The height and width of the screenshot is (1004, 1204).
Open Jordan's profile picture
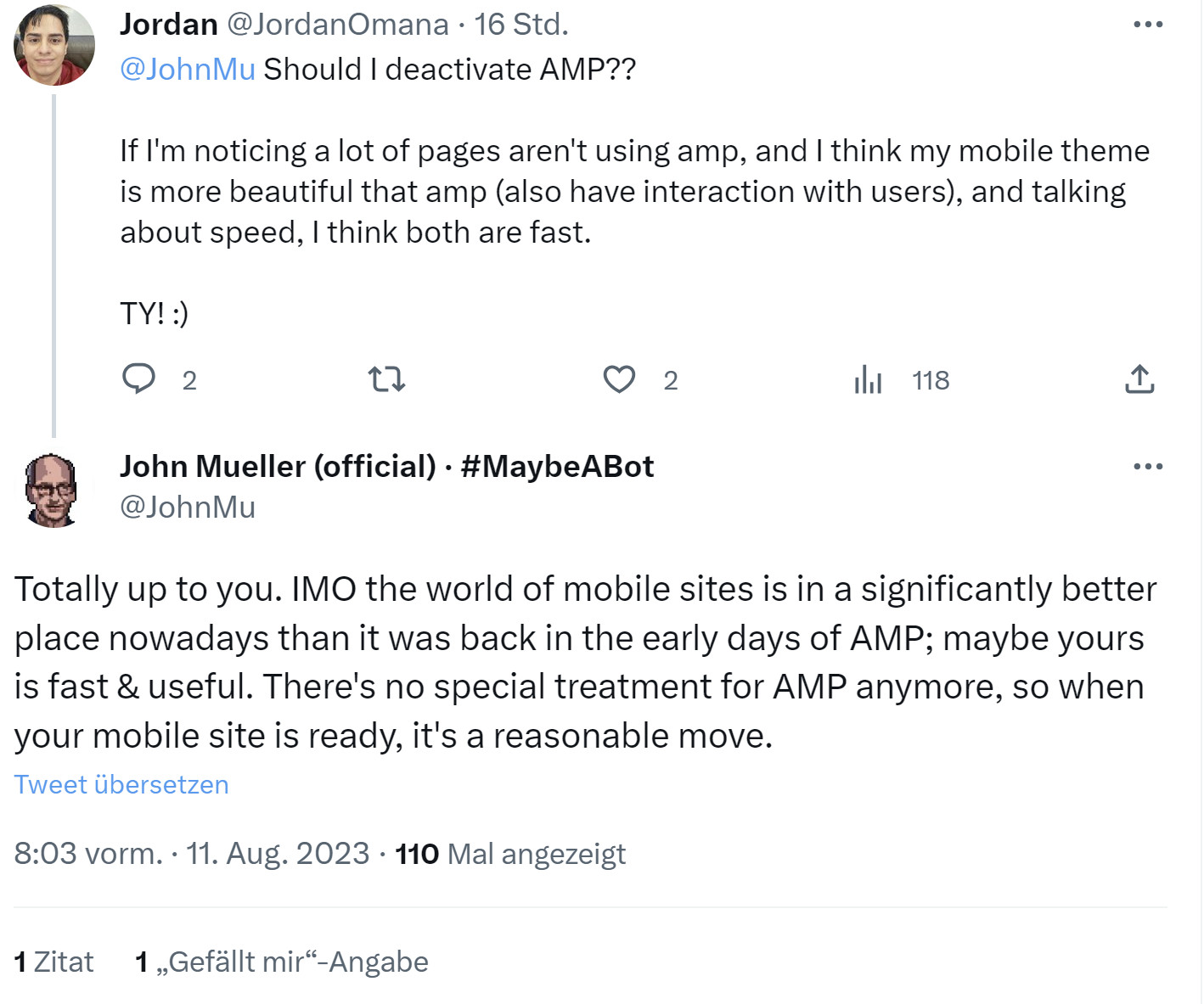tap(53, 42)
